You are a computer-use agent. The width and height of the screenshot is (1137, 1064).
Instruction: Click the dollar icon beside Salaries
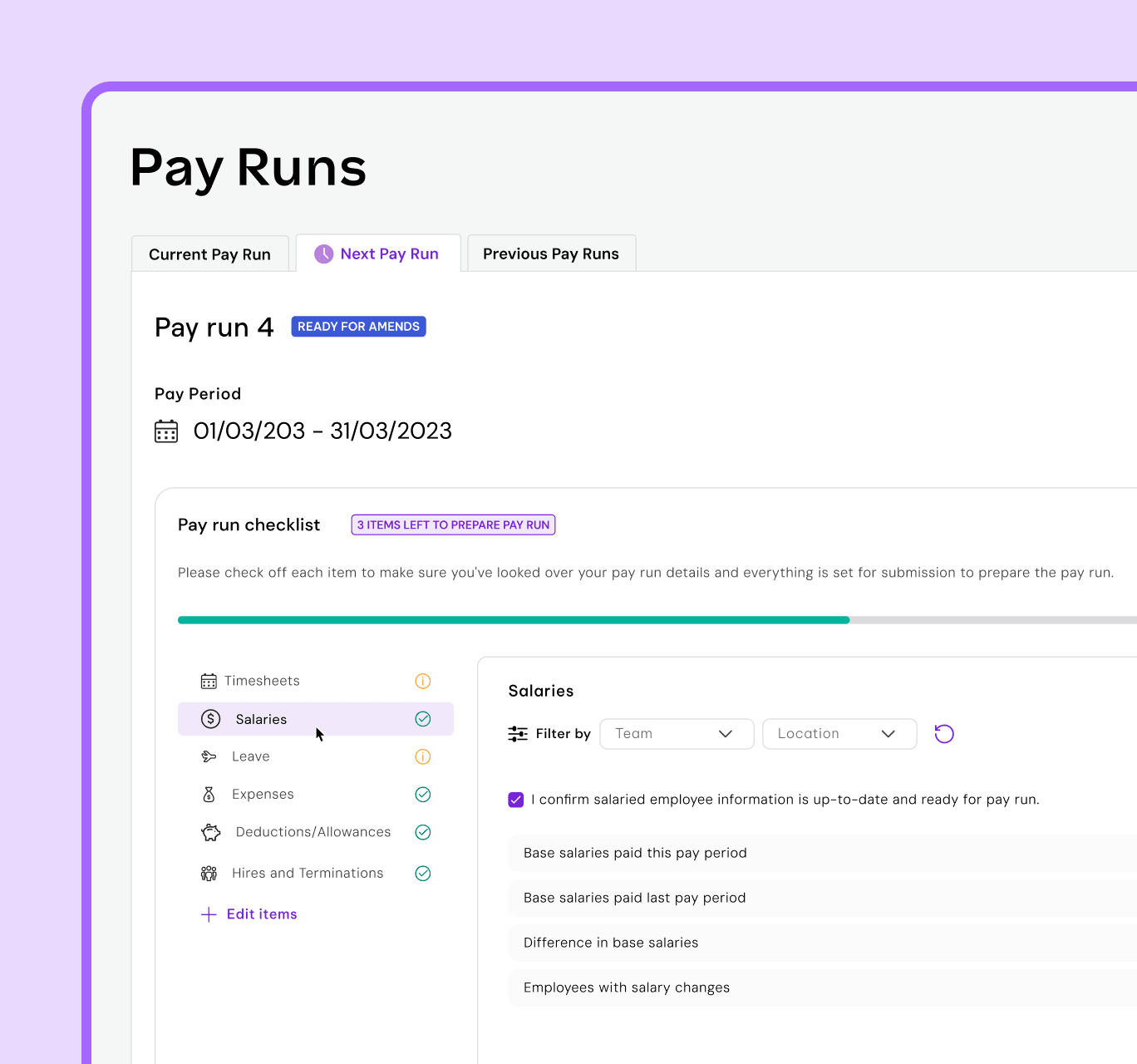210,718
